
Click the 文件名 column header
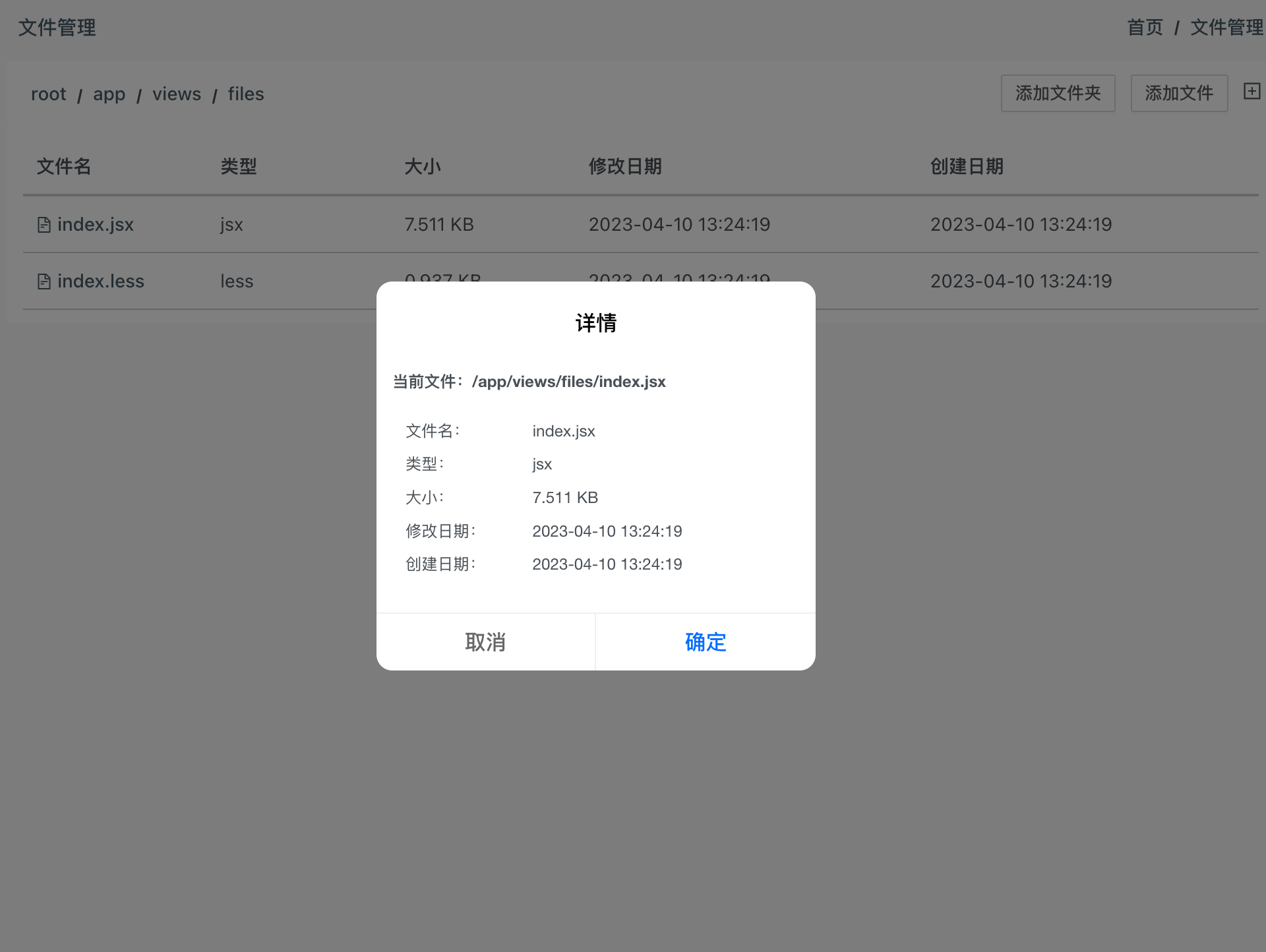pyautogui.click(x=64, y=166)
